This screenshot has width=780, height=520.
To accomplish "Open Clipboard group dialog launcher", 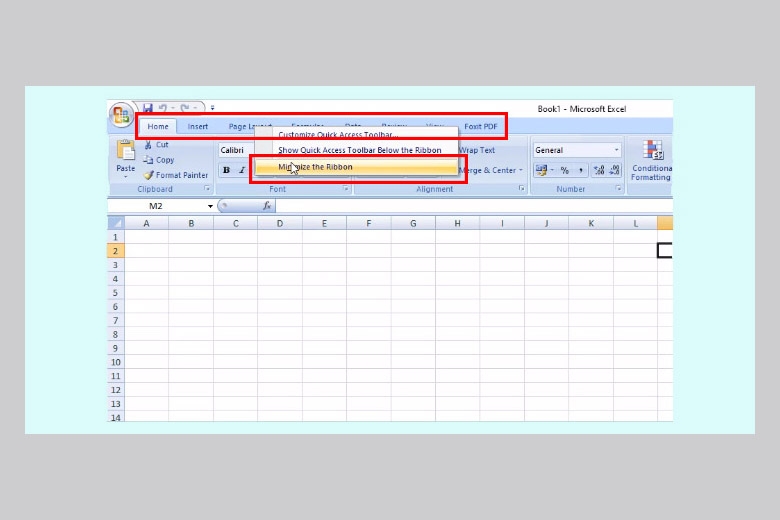I will [x=207, y=189].
